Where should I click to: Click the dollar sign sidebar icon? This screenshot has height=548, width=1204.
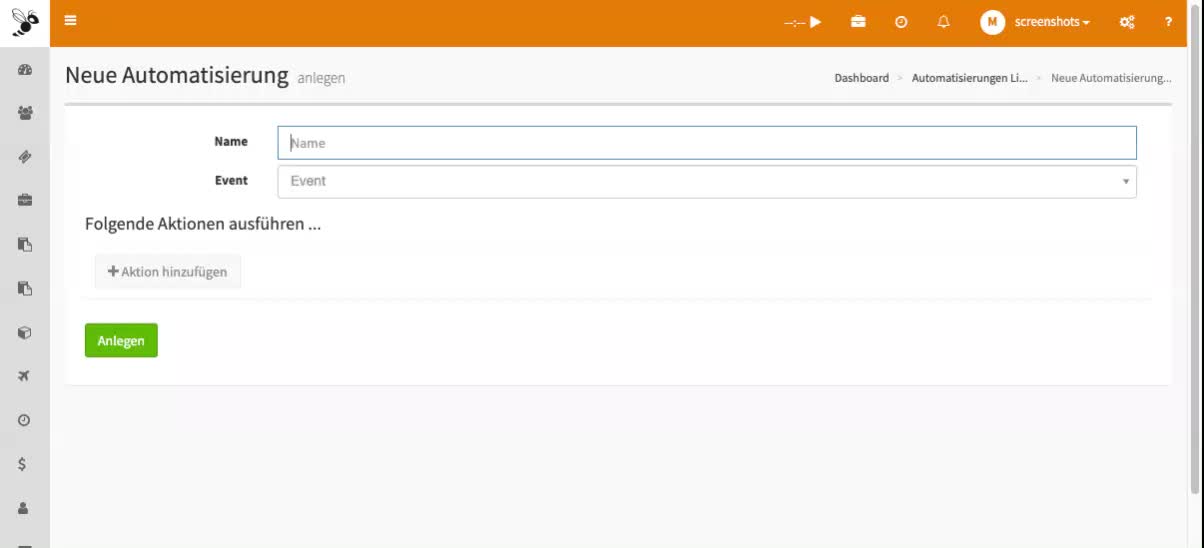tap(23, 464)
